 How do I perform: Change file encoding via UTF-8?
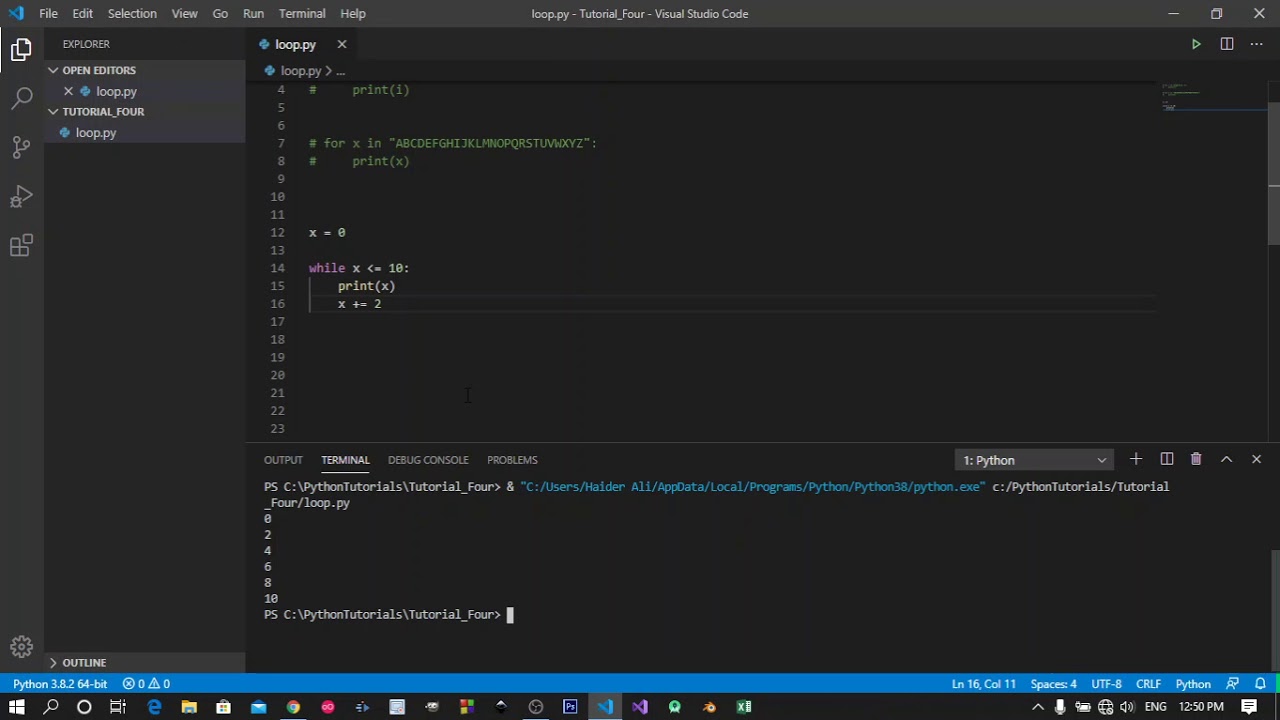tap(1106, 684)
